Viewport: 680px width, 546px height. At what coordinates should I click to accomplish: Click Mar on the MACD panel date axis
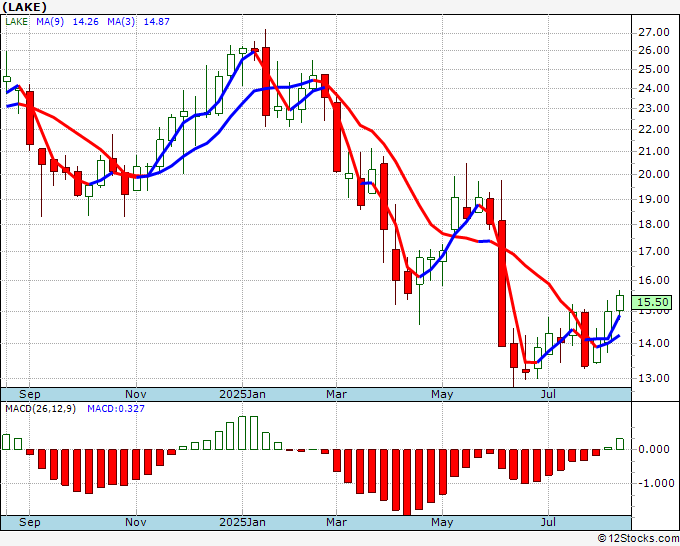(337, 522)
